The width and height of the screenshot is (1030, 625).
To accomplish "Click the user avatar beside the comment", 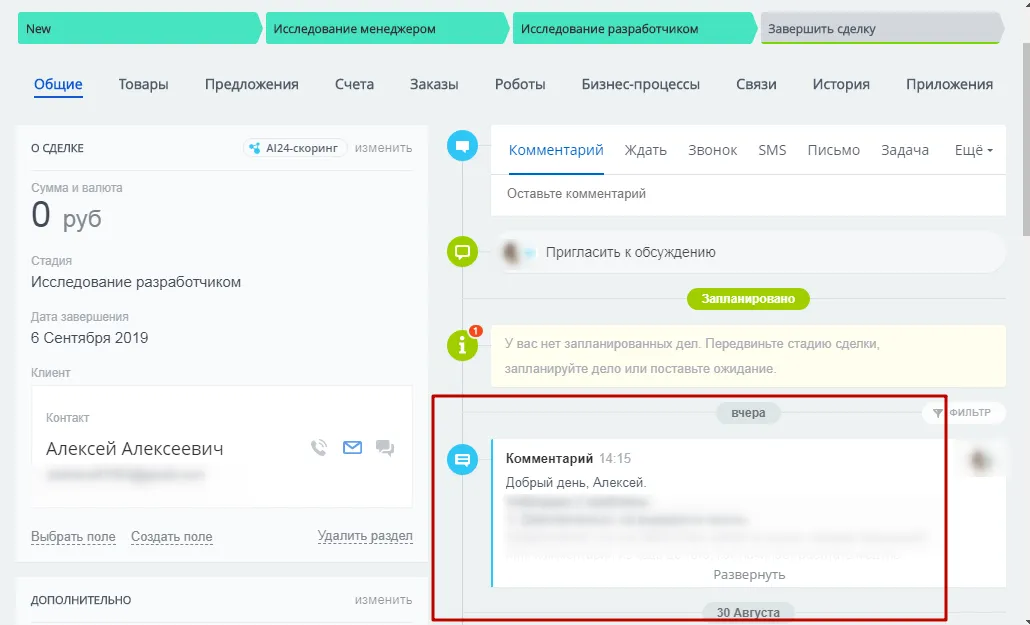I will tap(980, 460).
